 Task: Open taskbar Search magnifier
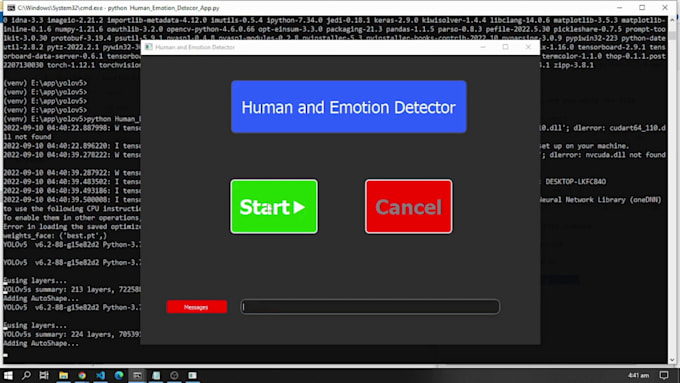point(26,375)
